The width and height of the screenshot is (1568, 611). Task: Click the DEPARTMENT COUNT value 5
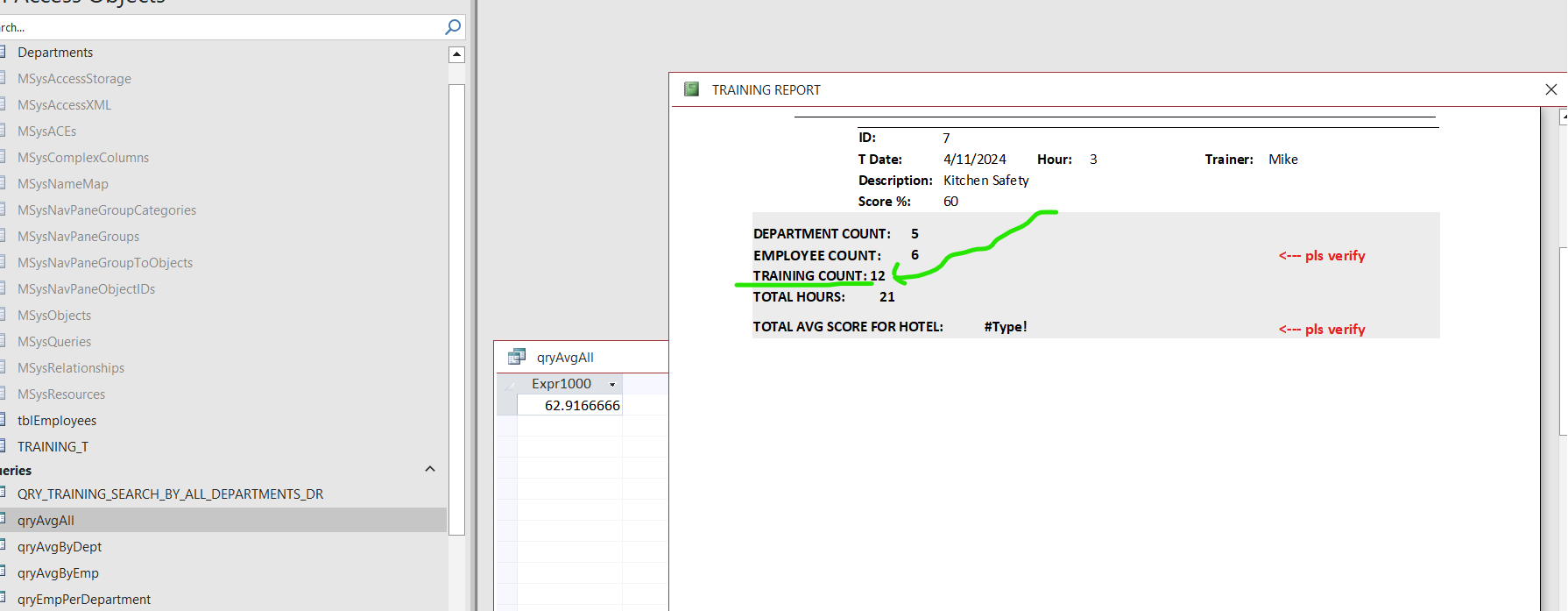pyautogui.click(x=915, y=234)
